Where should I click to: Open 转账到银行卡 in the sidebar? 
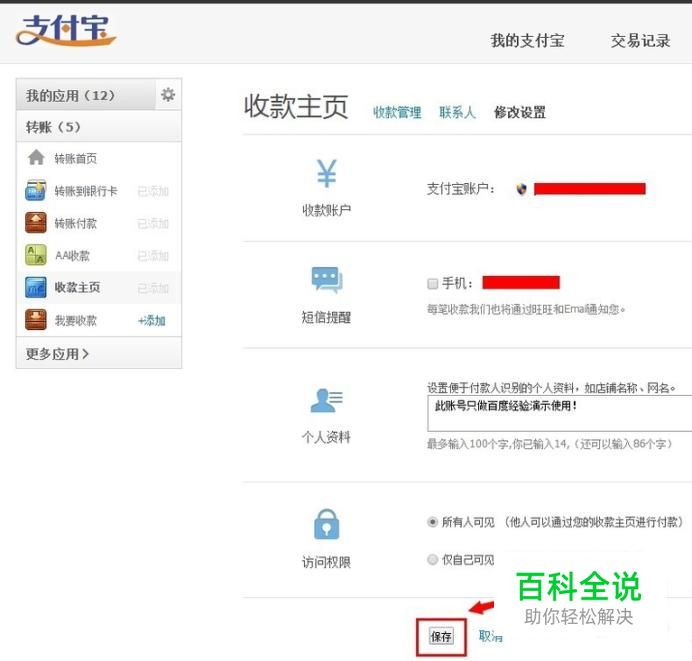[x=86, y=191]
